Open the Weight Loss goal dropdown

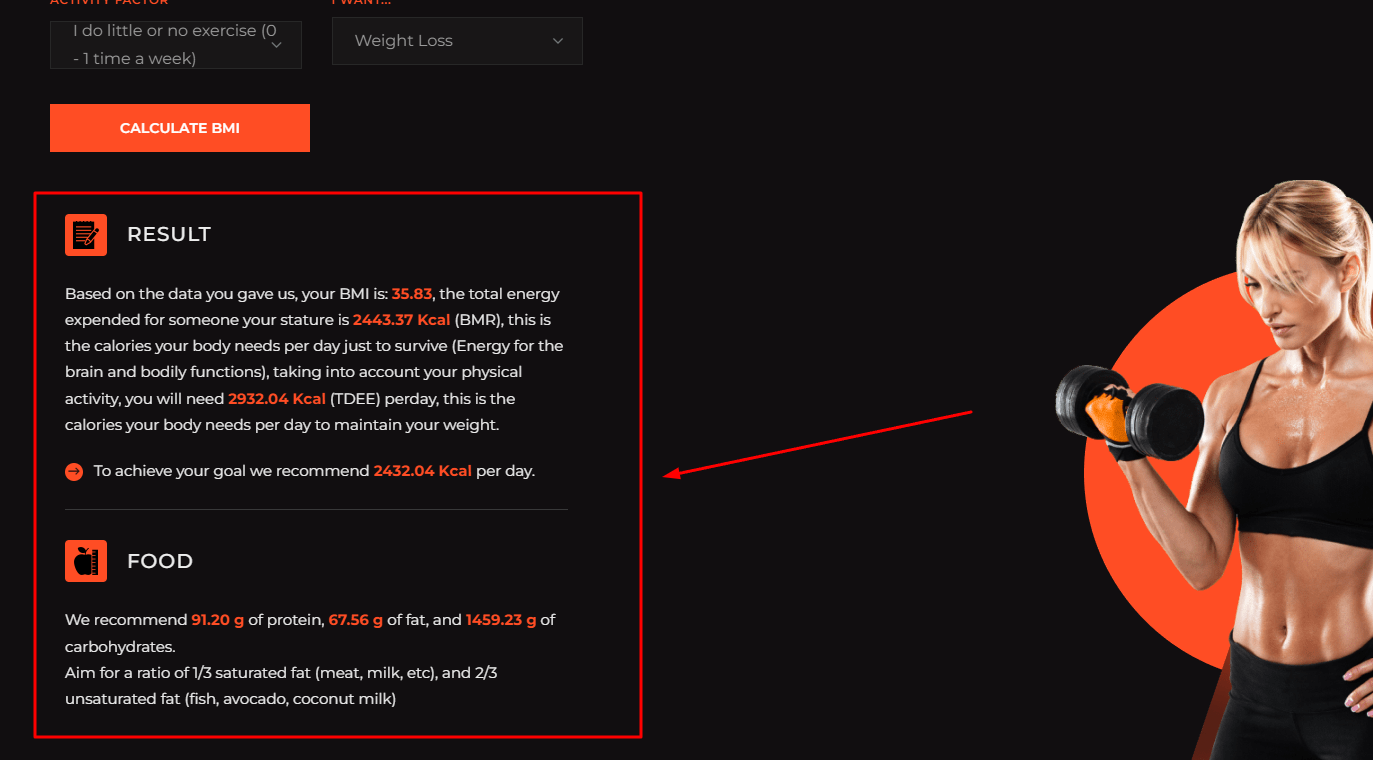tap(457, 41)
